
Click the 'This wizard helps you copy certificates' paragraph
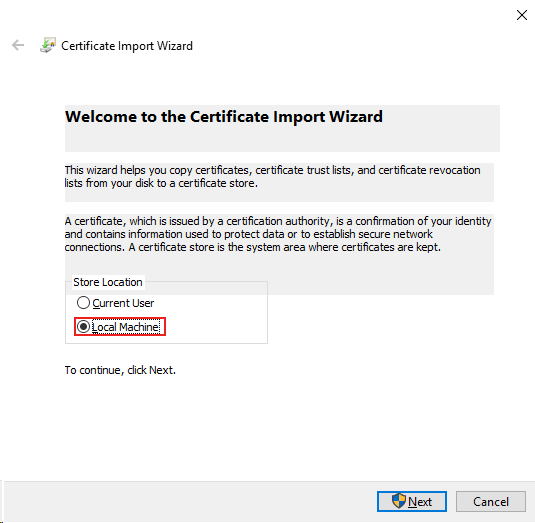point(272,176)
